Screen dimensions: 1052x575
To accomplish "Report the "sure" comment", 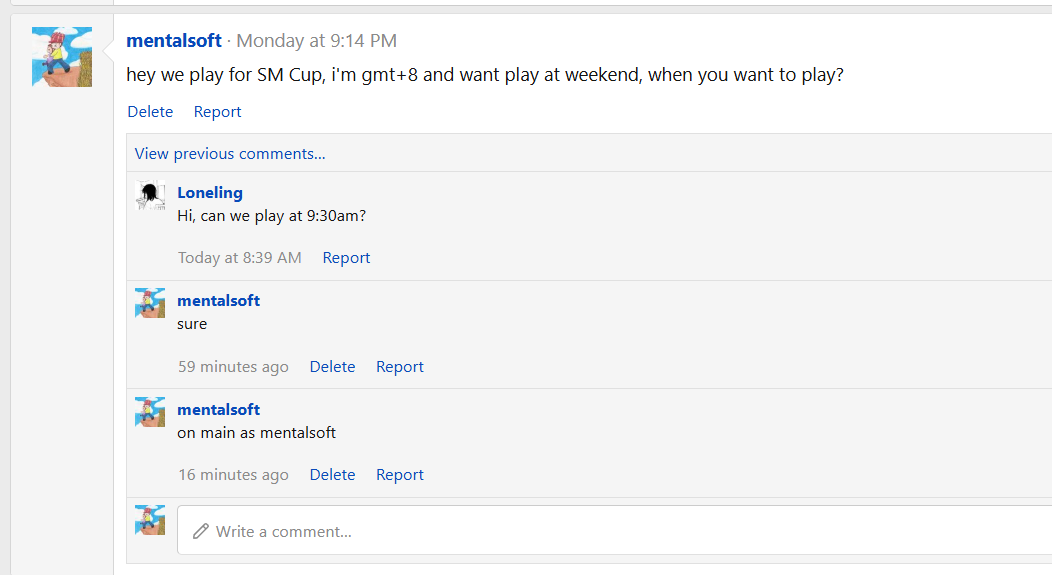I will (400, 366).
